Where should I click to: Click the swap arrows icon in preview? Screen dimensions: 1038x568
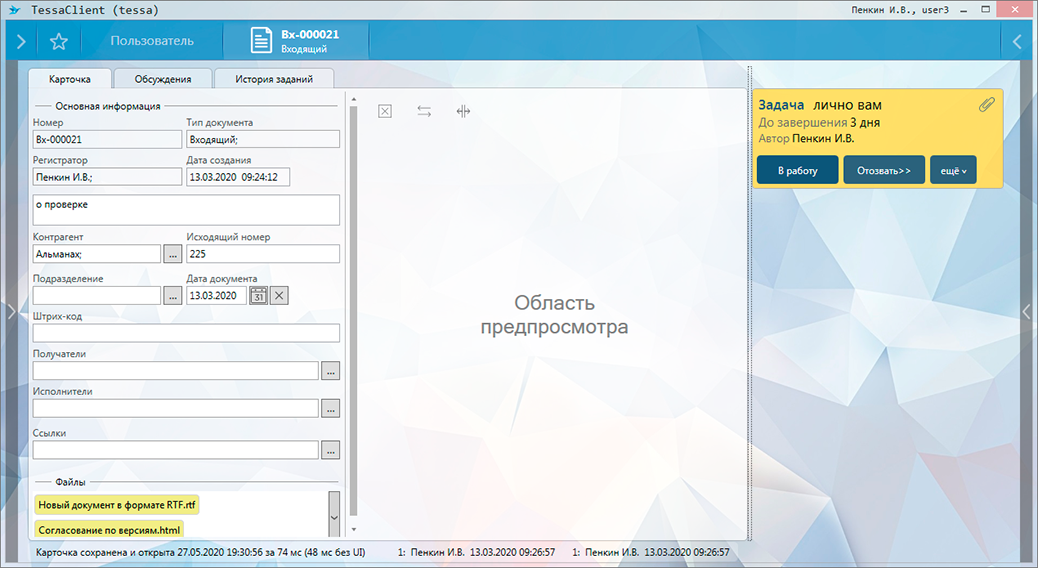[424, 112]
